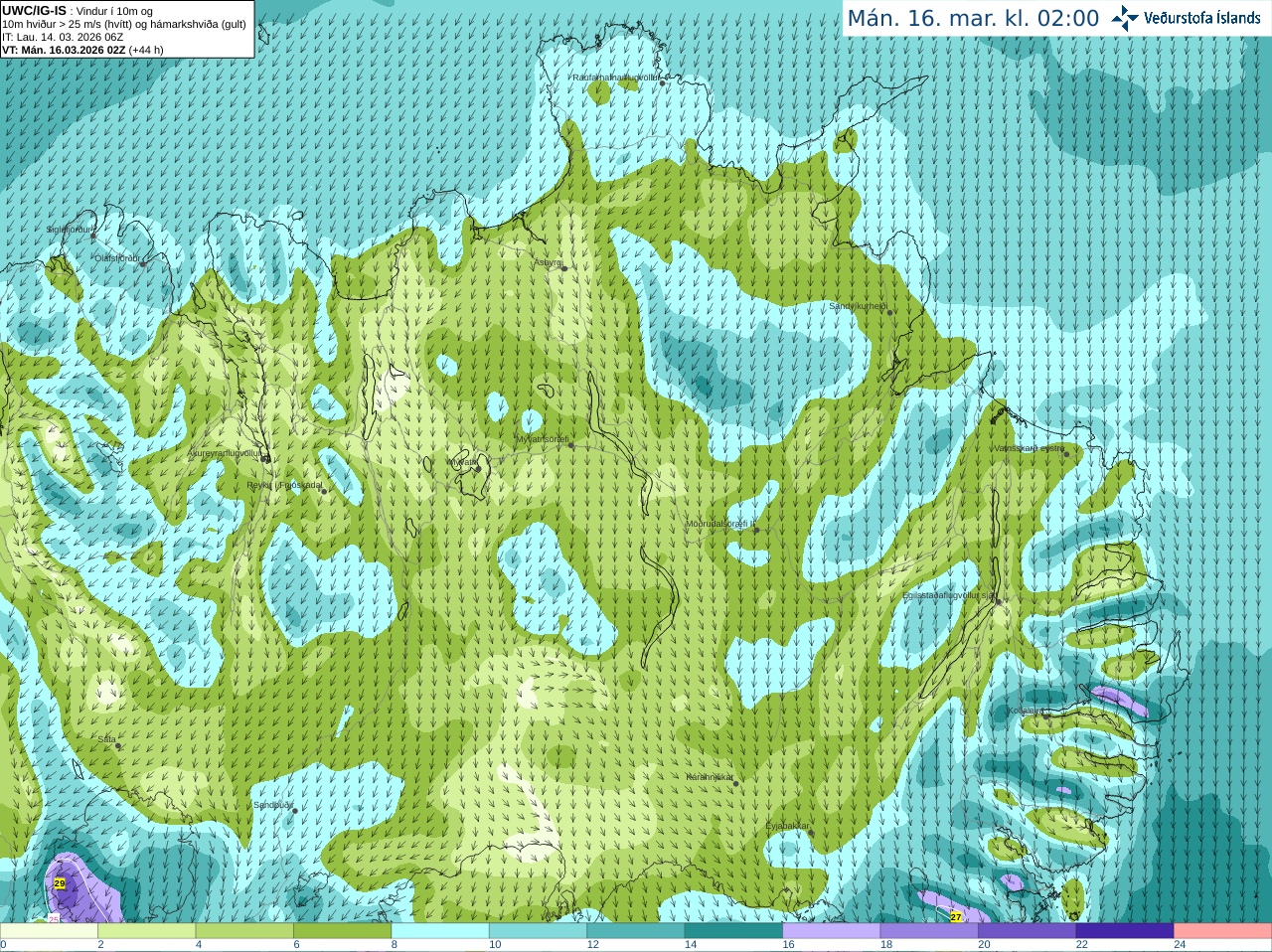Click the timestamp Mán. 16. mar. kl. 02:00
This screenshot has height=952, width=1272.
click(973, 18)
